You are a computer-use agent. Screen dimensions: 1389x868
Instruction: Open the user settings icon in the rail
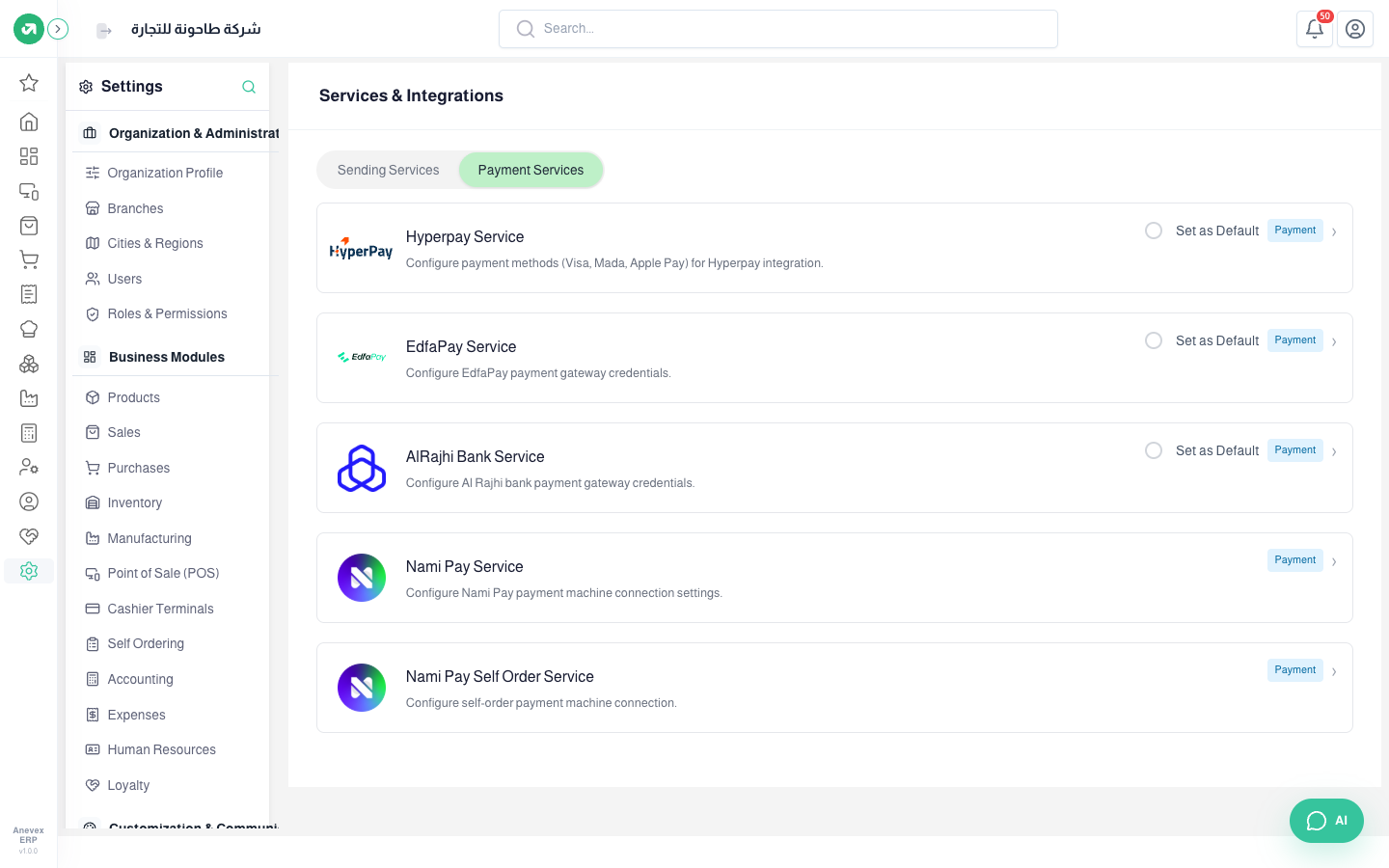tap(29, 467)
